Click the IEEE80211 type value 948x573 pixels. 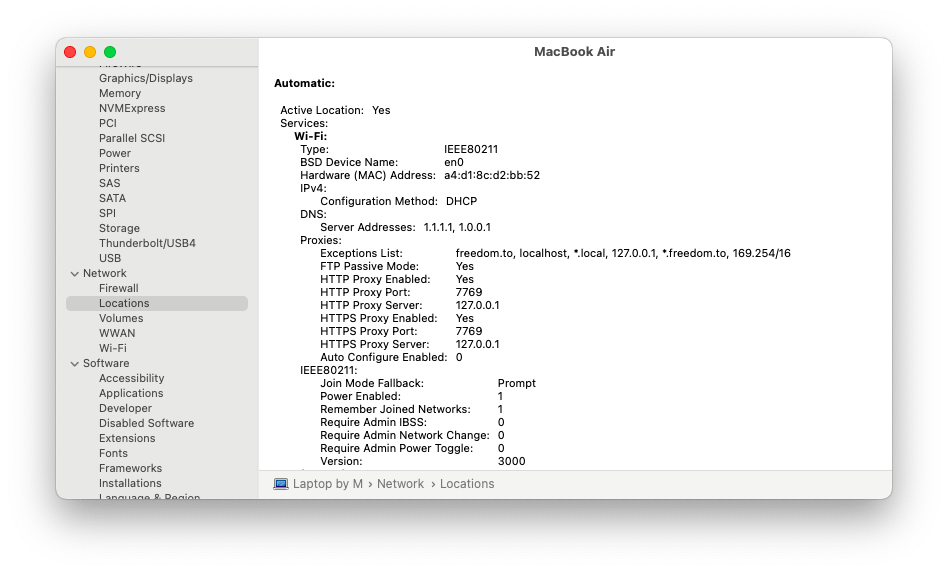tap(470, 149)
